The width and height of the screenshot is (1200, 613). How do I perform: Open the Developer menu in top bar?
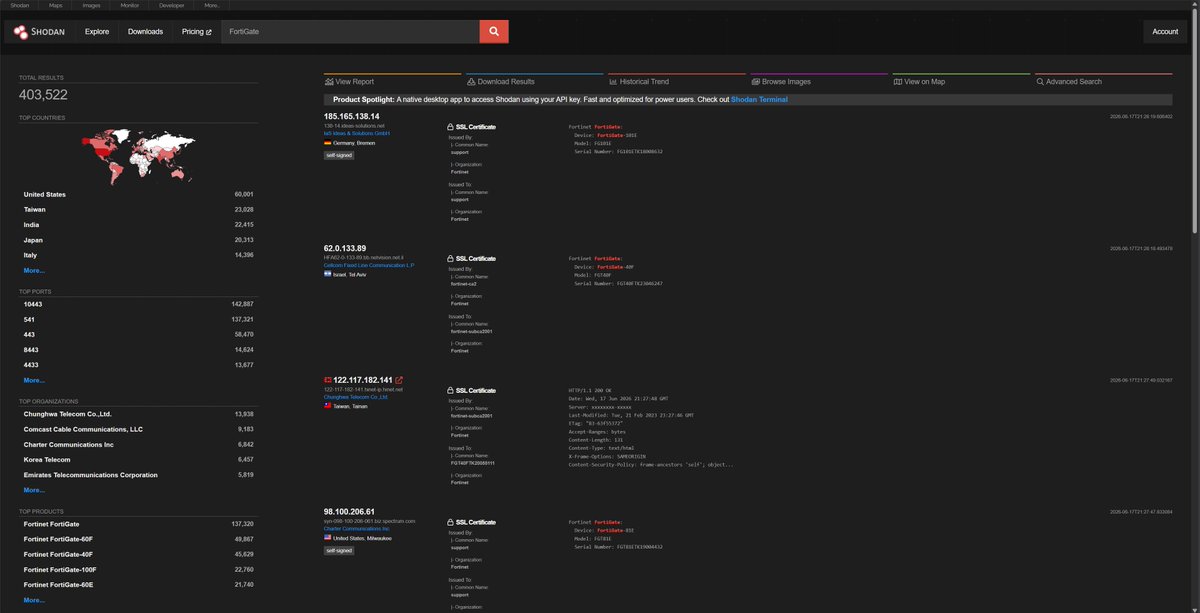pyautogui.click(x=172, y=5)
